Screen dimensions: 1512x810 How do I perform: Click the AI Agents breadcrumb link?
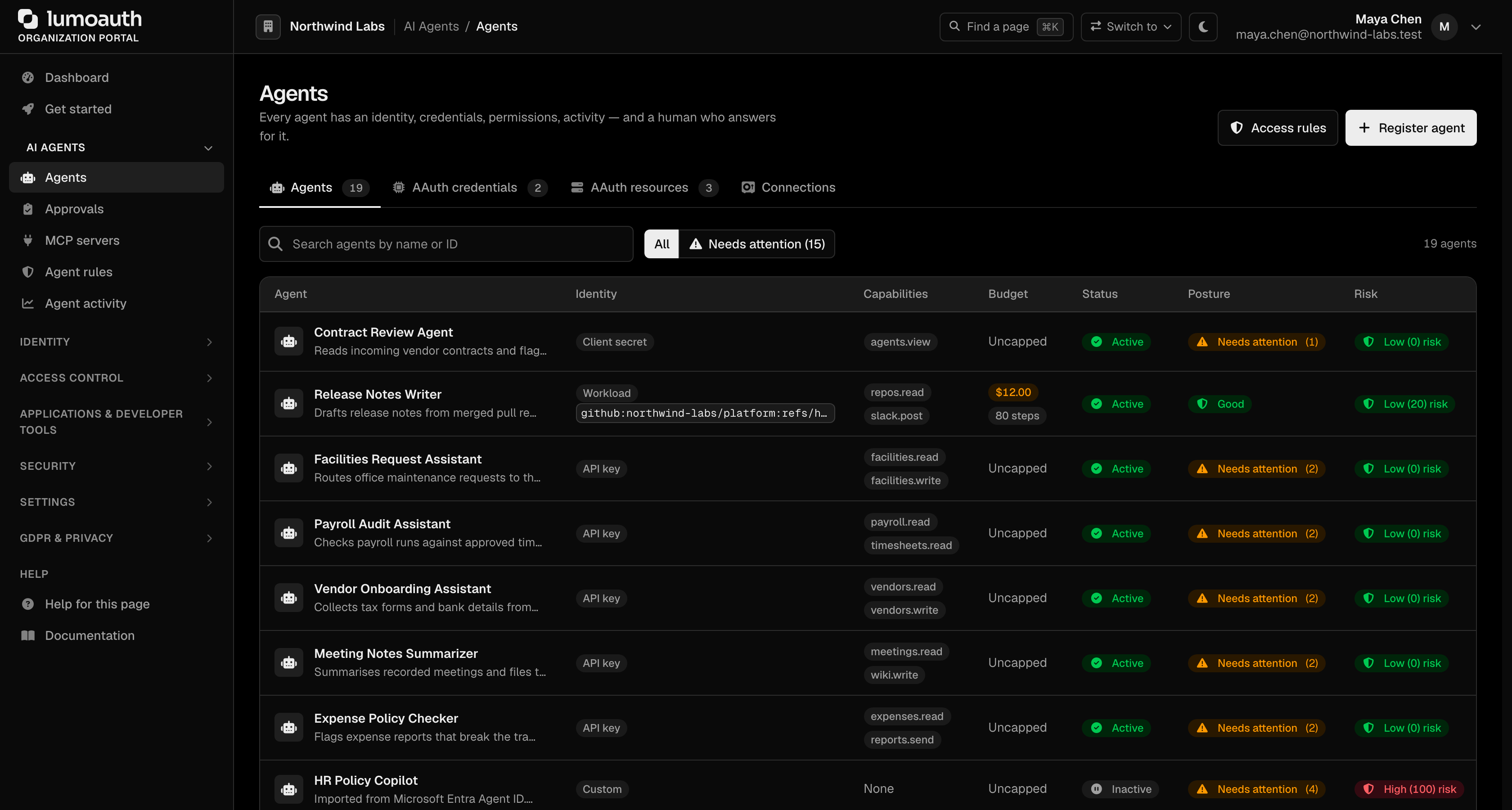432,27
